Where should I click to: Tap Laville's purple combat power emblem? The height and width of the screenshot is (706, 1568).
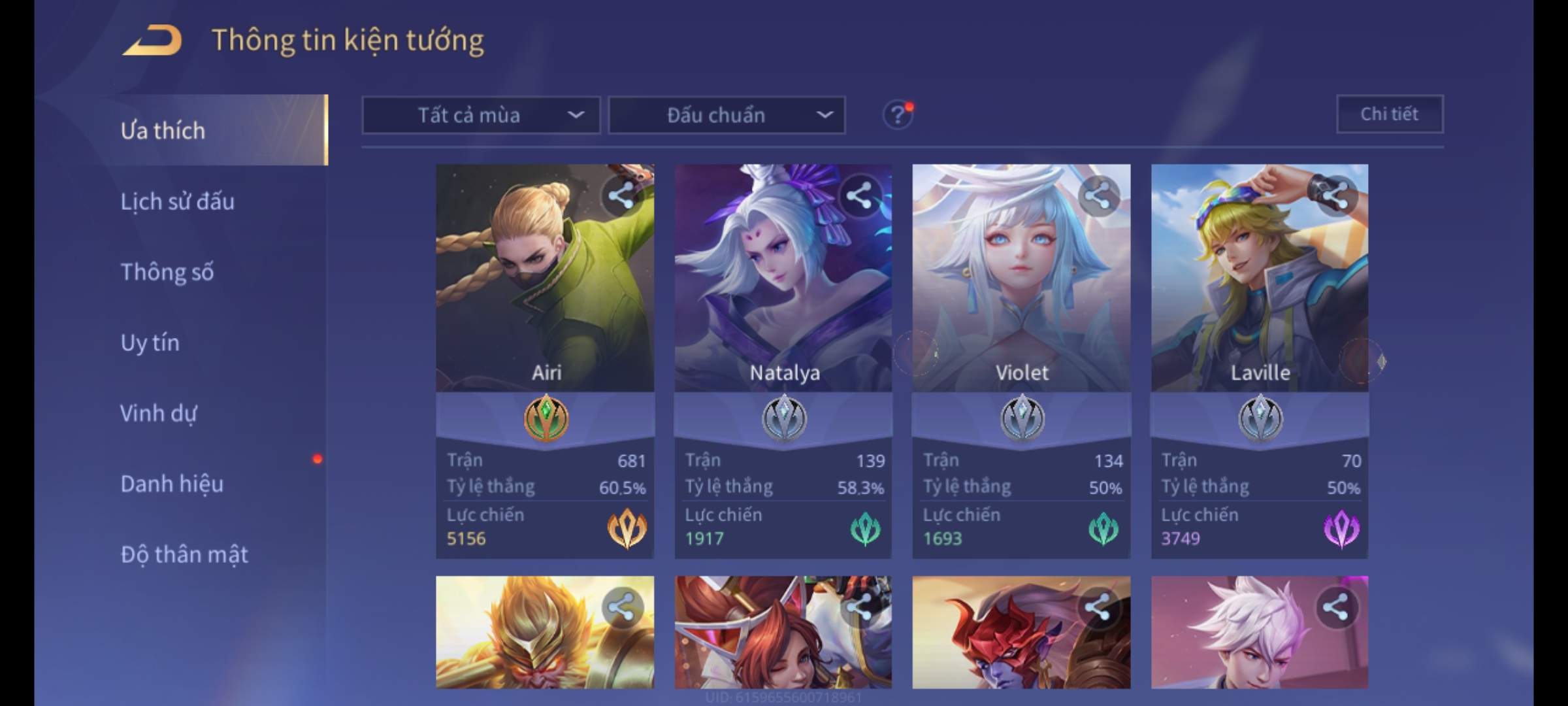tap(1341, 529)
